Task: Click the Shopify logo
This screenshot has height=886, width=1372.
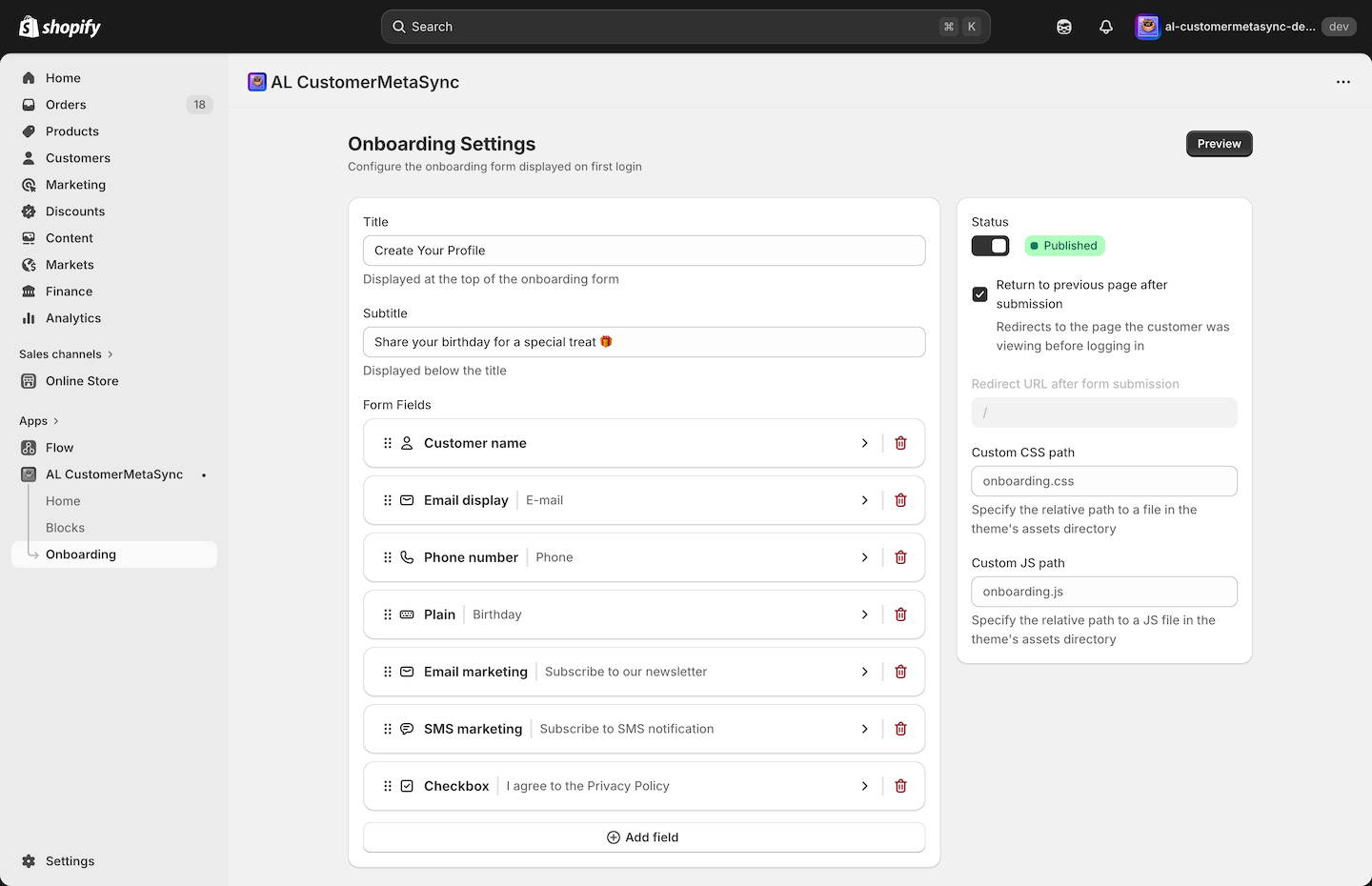Action: (60, 27)
